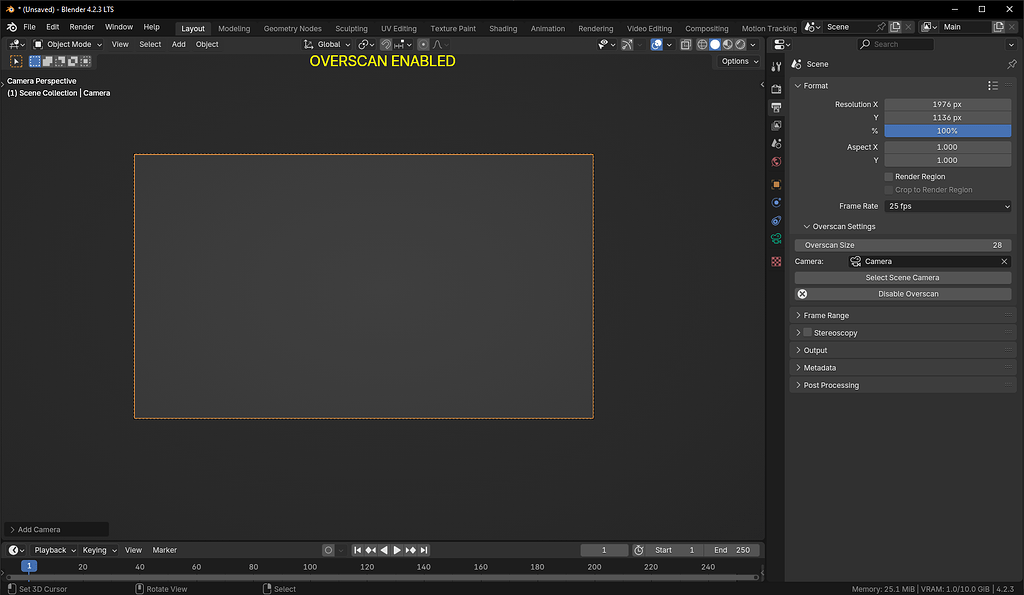Open the Global transform orientation dropdown
The width and height of the screenshot is (1024, 595).
[327, 44]
